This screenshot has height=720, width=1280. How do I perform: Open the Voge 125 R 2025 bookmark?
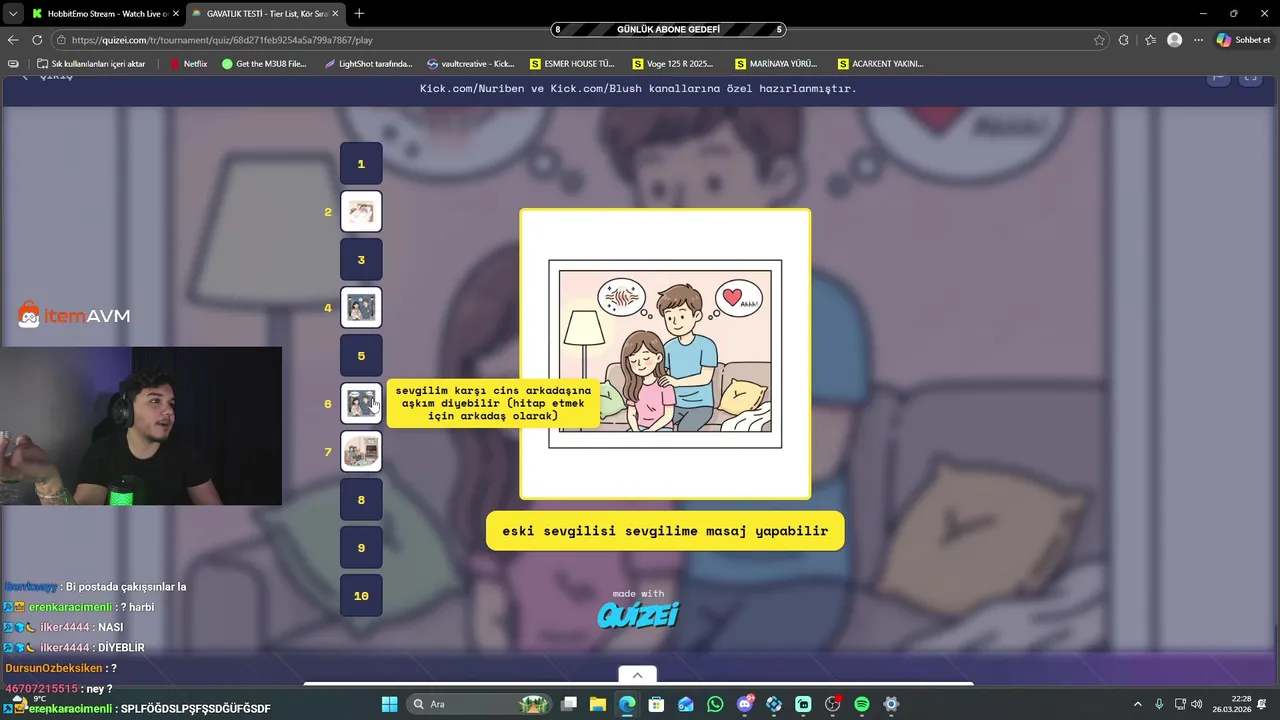673,63
